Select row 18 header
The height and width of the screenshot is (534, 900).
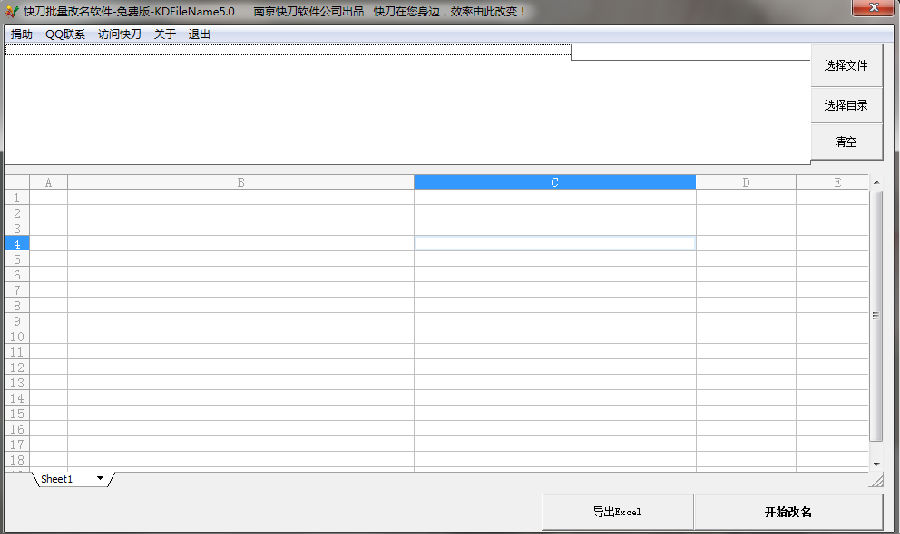[17, 460]
